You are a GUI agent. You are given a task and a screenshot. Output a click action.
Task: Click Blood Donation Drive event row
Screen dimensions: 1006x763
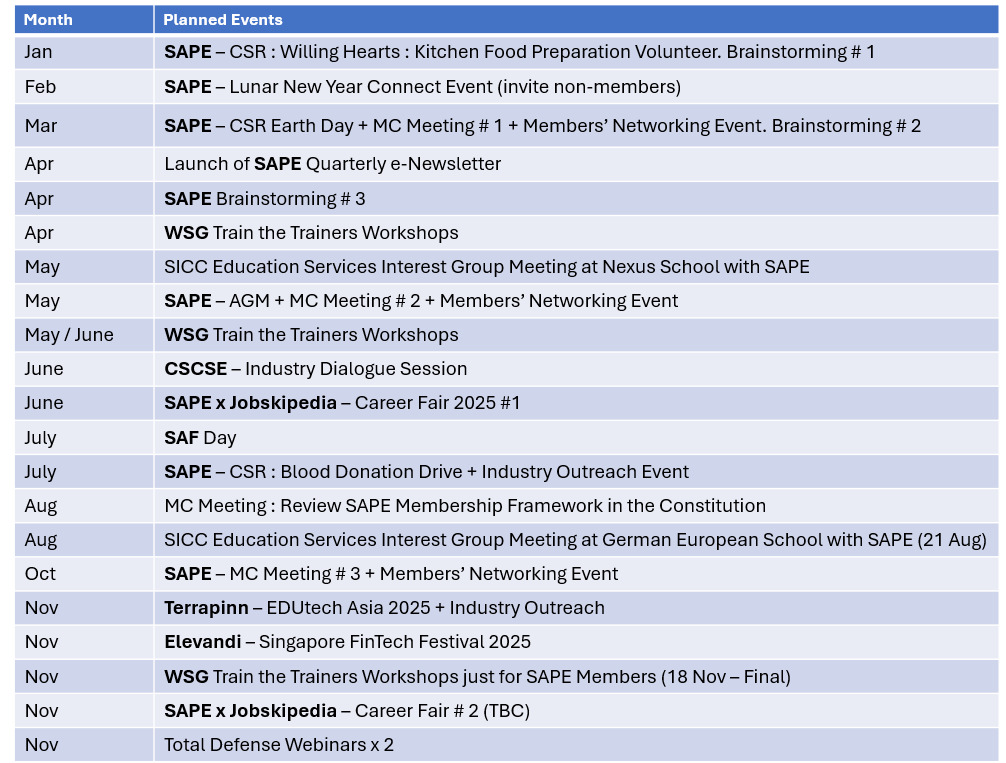(x=426, y=472)
